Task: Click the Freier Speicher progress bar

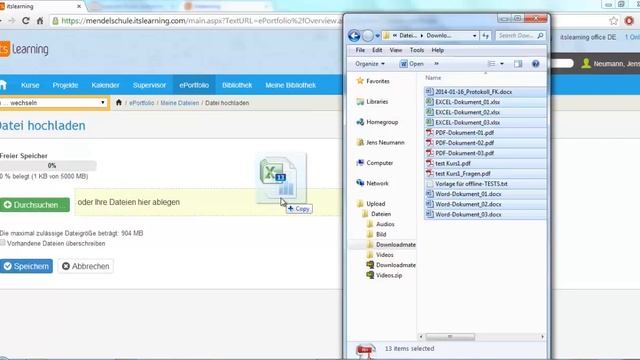Action: click(x=48, y=165)
